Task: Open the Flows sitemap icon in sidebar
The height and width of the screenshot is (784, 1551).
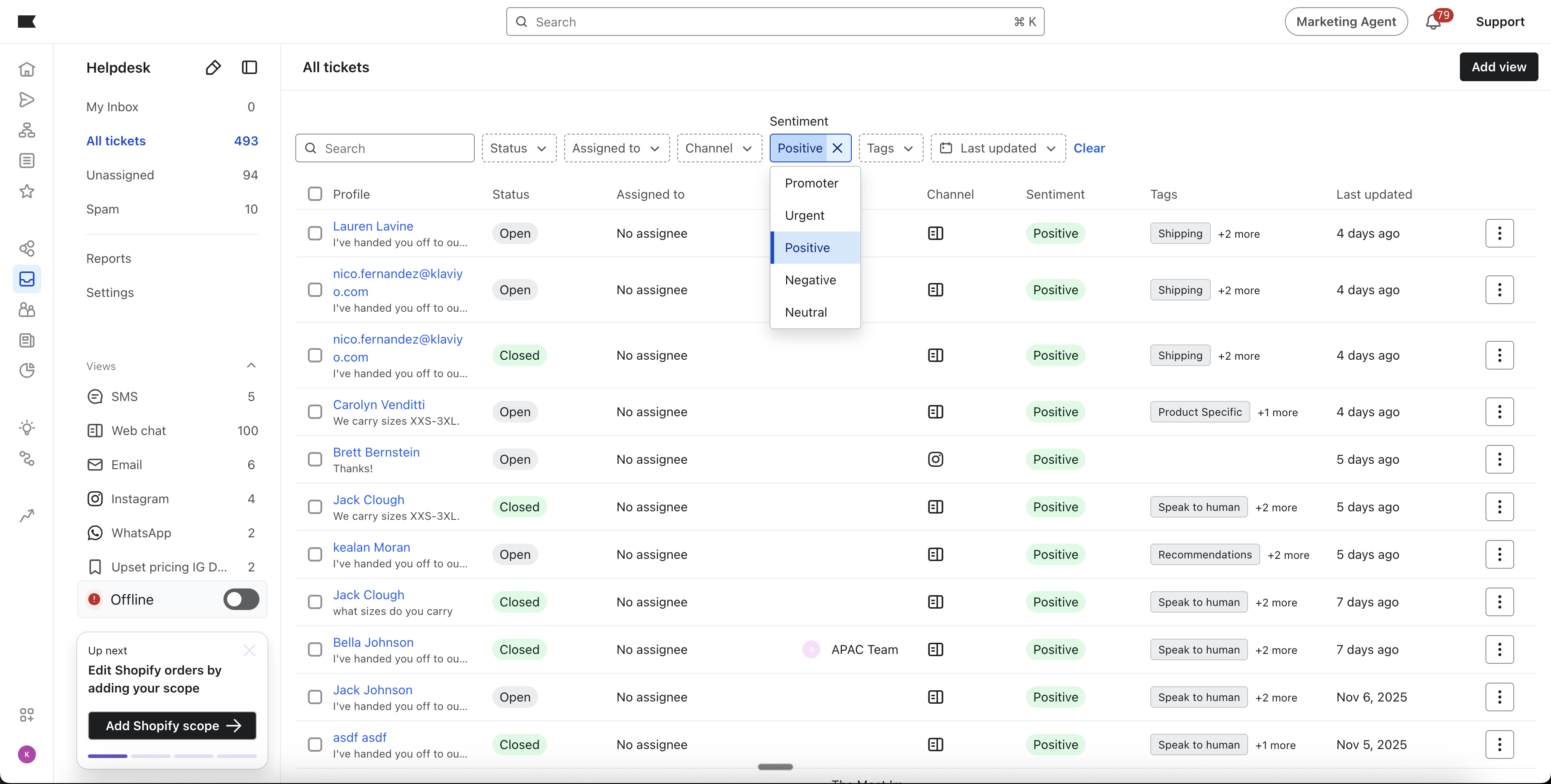Action: pos(27,130)
